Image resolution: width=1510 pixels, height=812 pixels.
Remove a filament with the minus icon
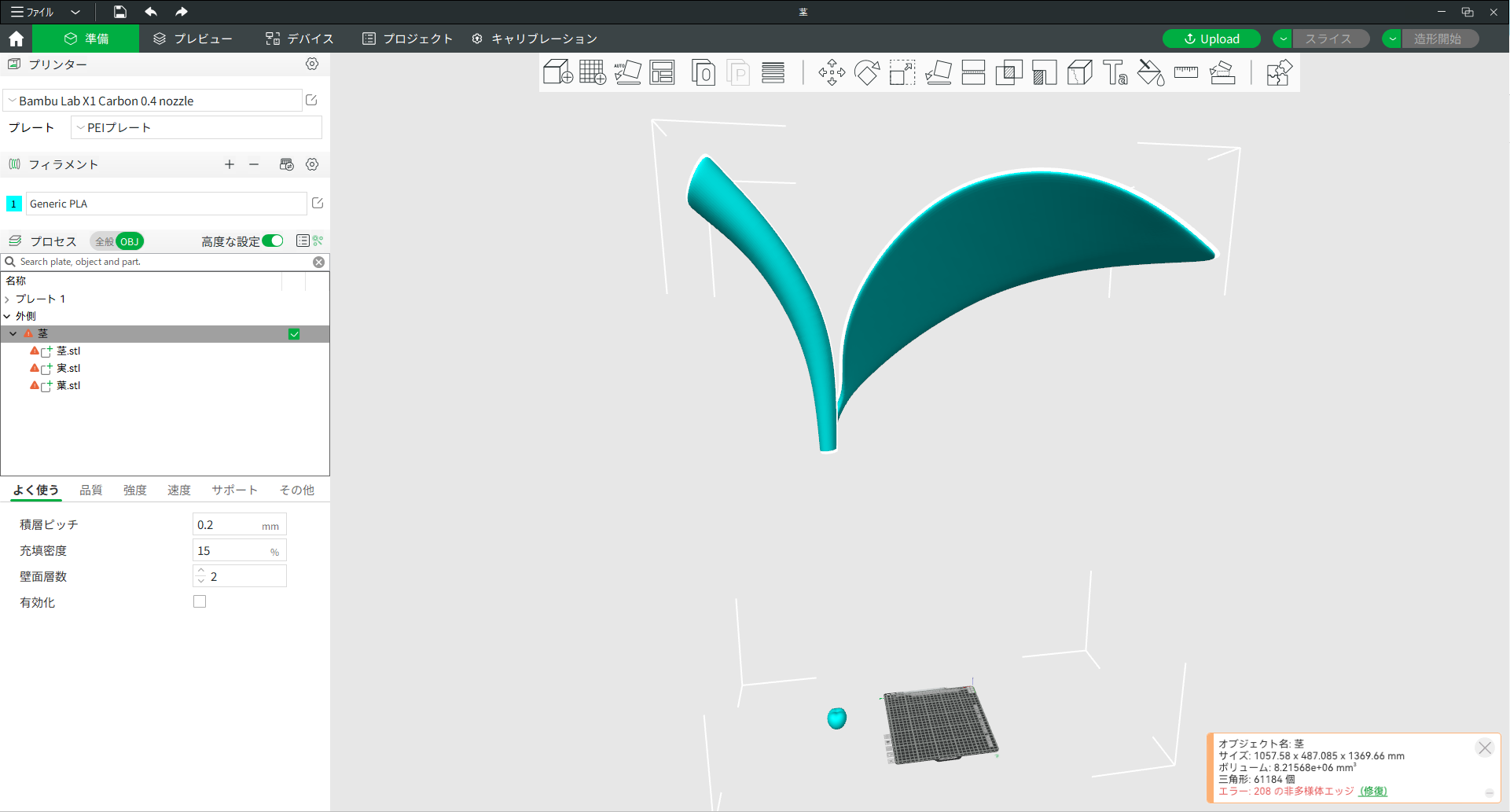coord(254,164)
